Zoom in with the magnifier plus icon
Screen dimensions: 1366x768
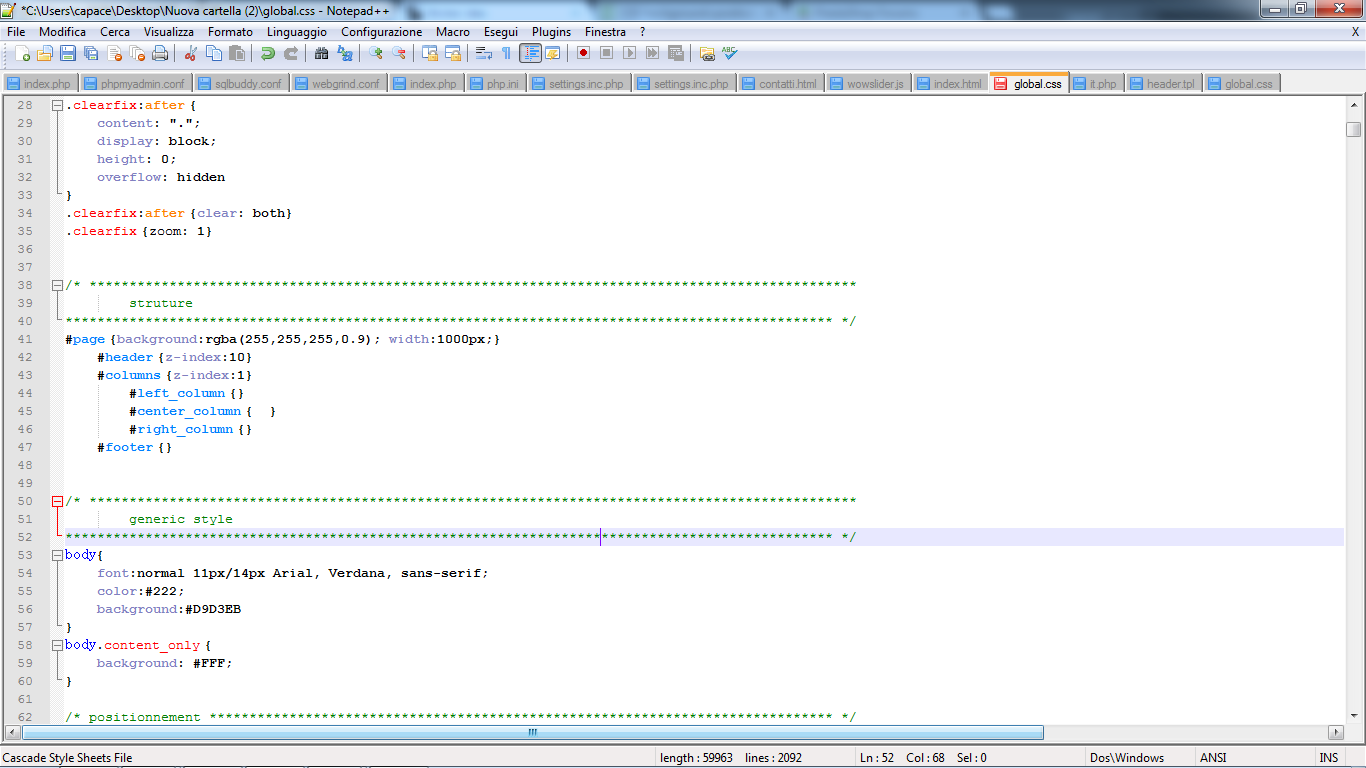(376, 54)
